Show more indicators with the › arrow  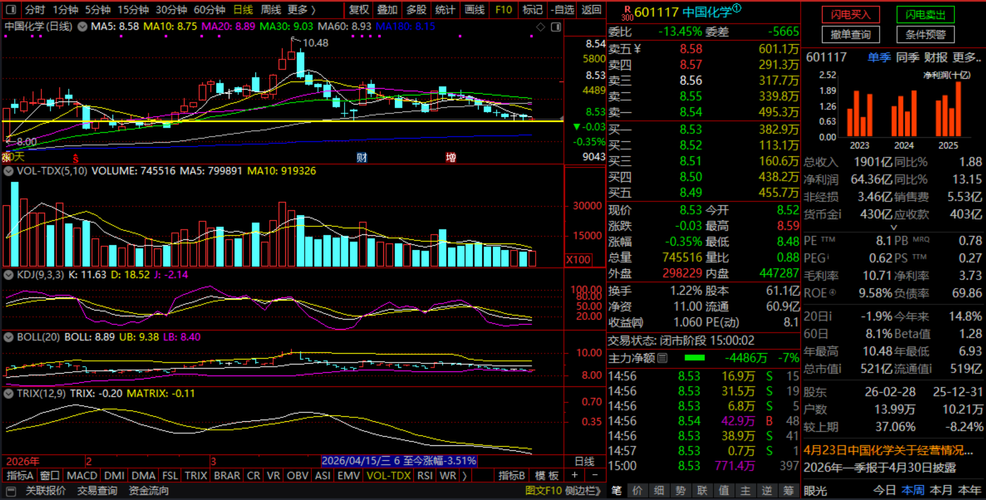tap(465, 475)
